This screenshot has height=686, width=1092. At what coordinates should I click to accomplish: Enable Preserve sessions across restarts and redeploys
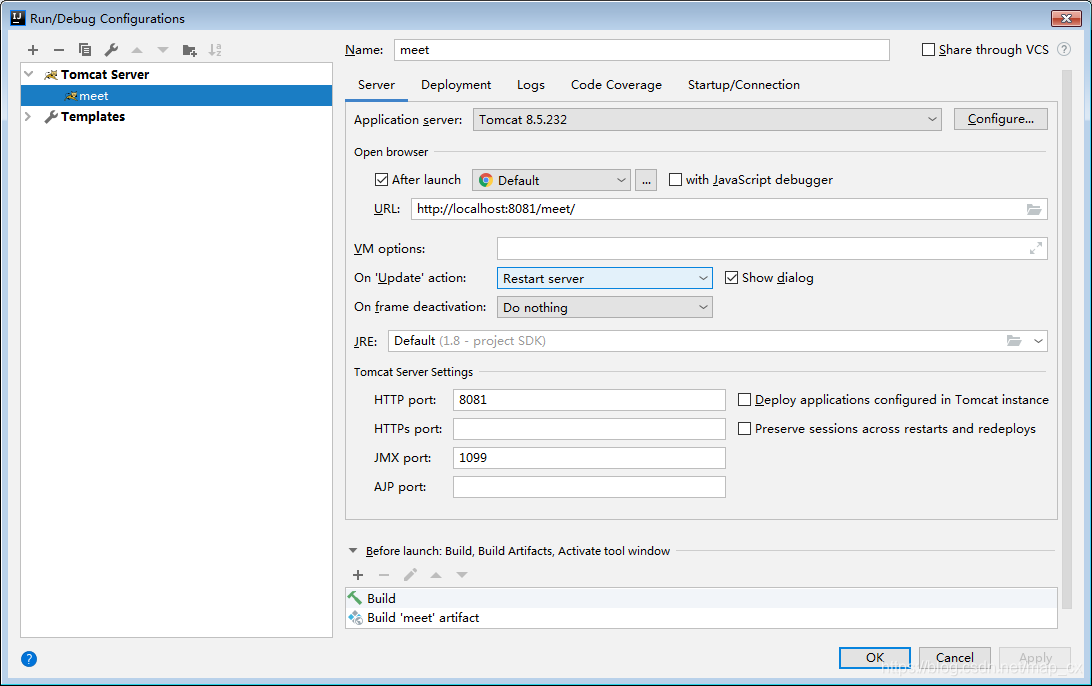744,429
